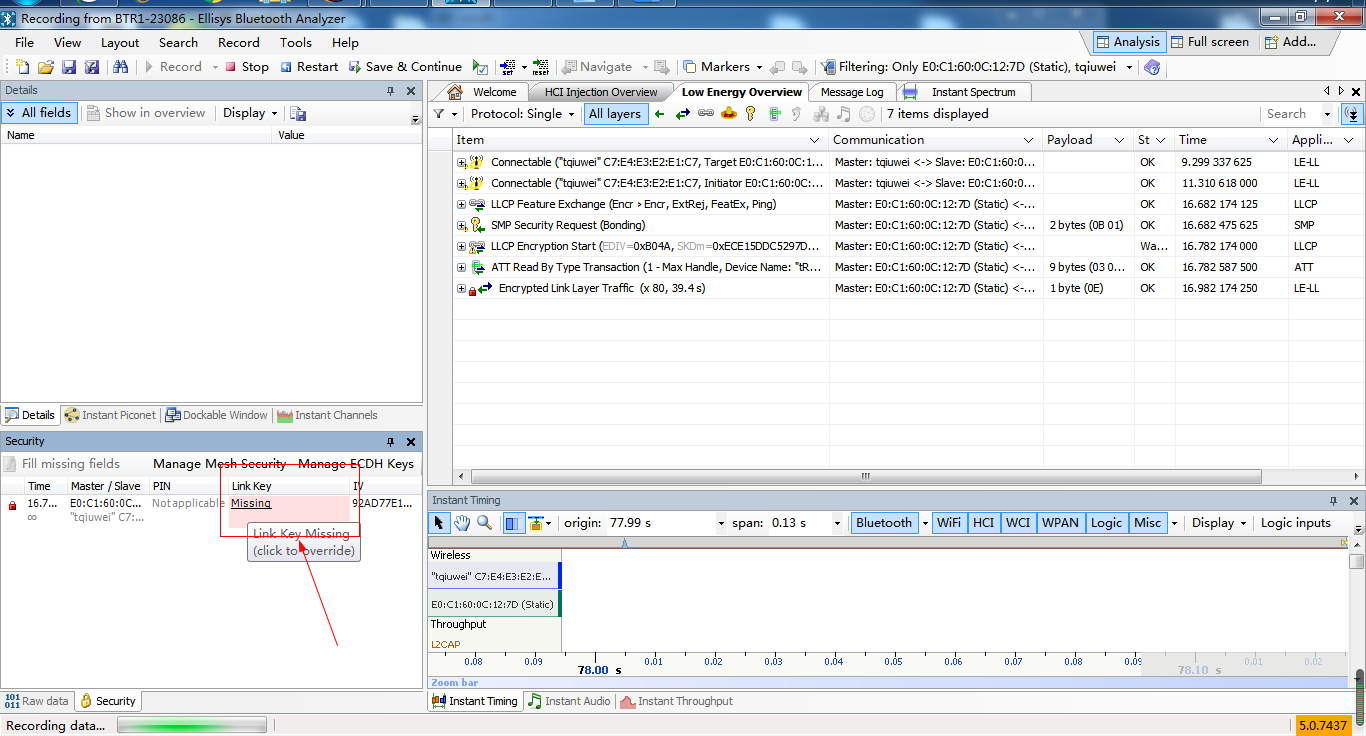The image size is (1366, 736).
Task: Pin the Instant Timing panel
Action: [1334, 500]
